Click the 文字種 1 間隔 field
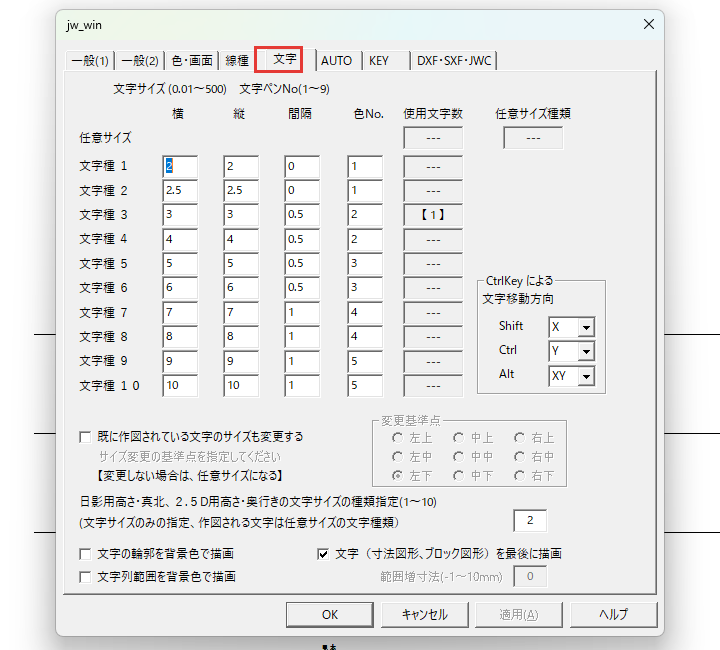This screenshot has width=720, height=650. pos(302,167)
